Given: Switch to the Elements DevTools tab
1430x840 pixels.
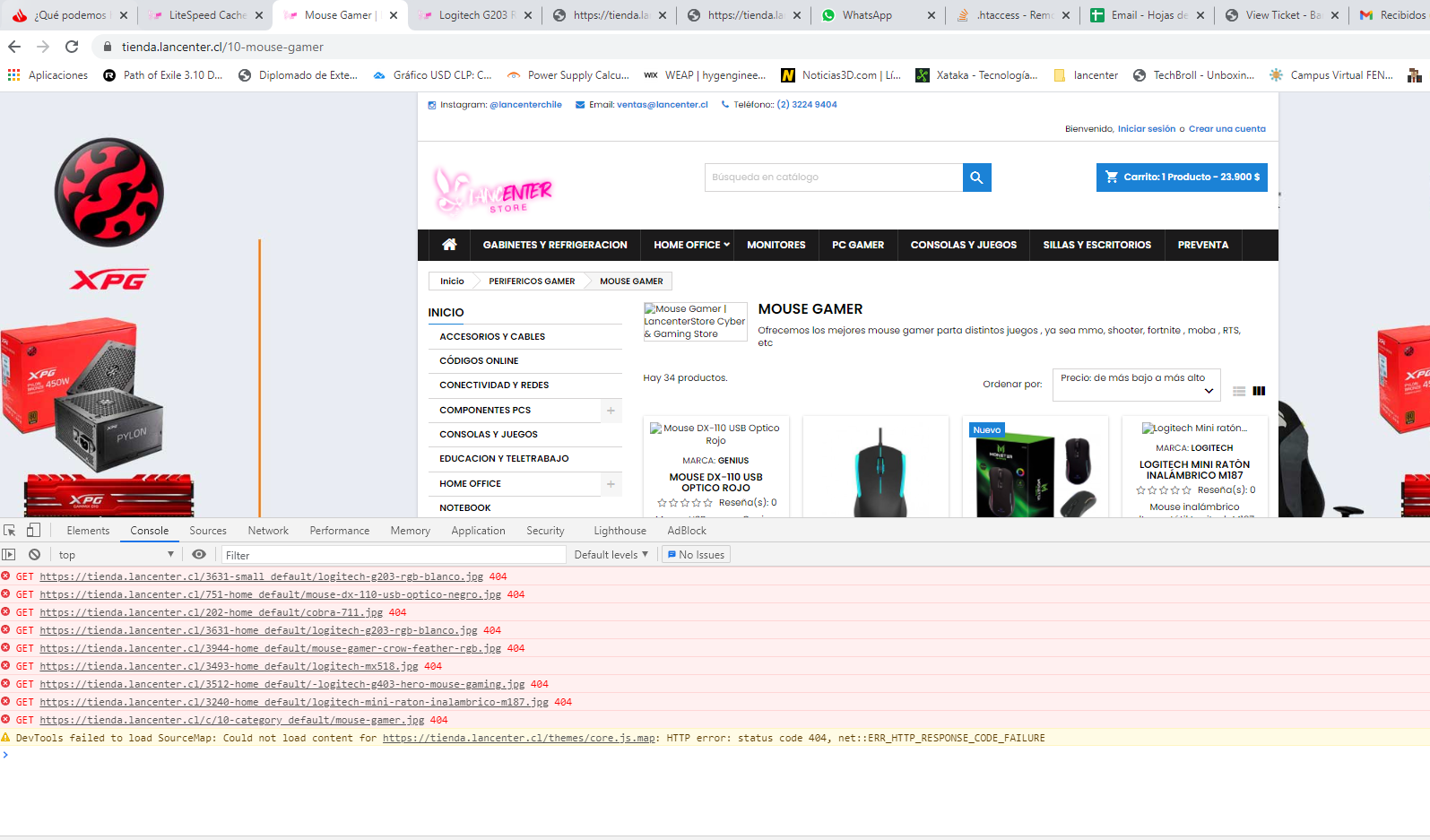Looking at the screenshot, I should click(88, 531).
